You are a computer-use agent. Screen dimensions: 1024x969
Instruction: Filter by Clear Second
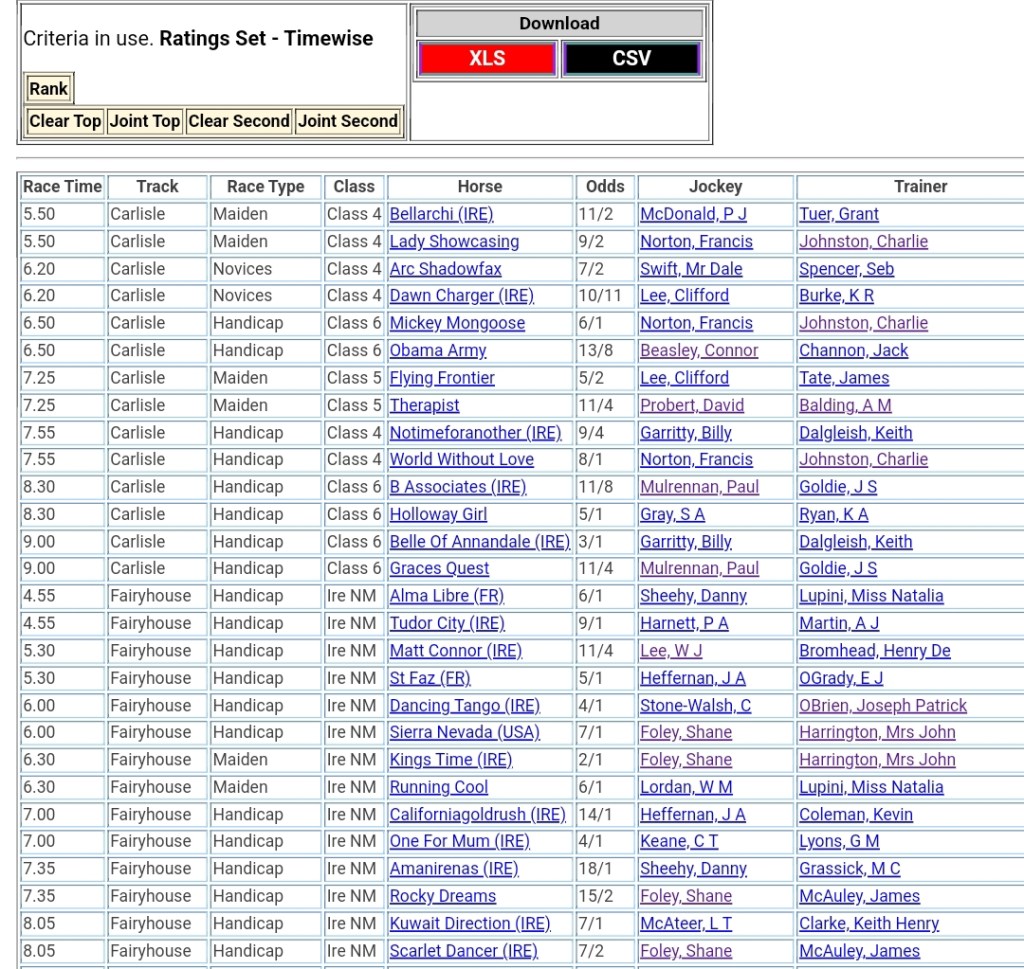239,121
